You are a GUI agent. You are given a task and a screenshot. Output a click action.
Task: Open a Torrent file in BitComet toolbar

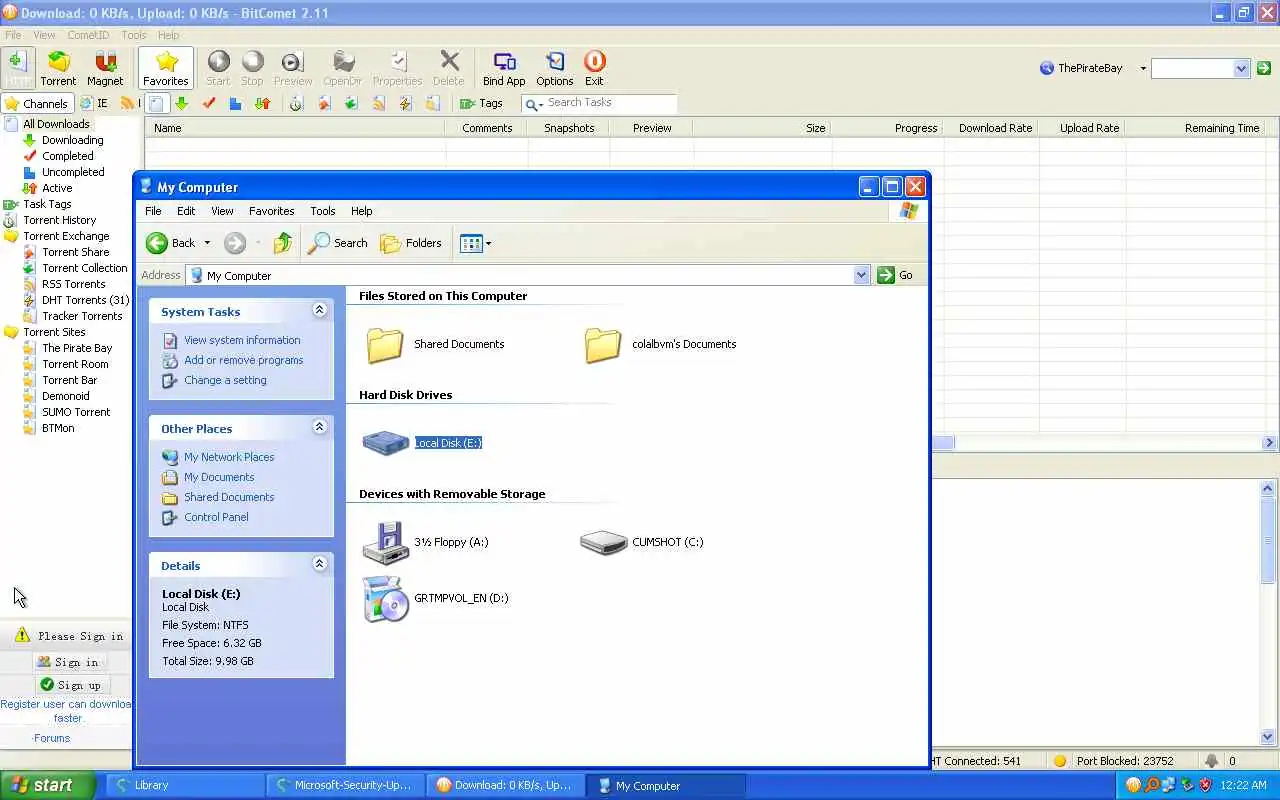point(58,68)
